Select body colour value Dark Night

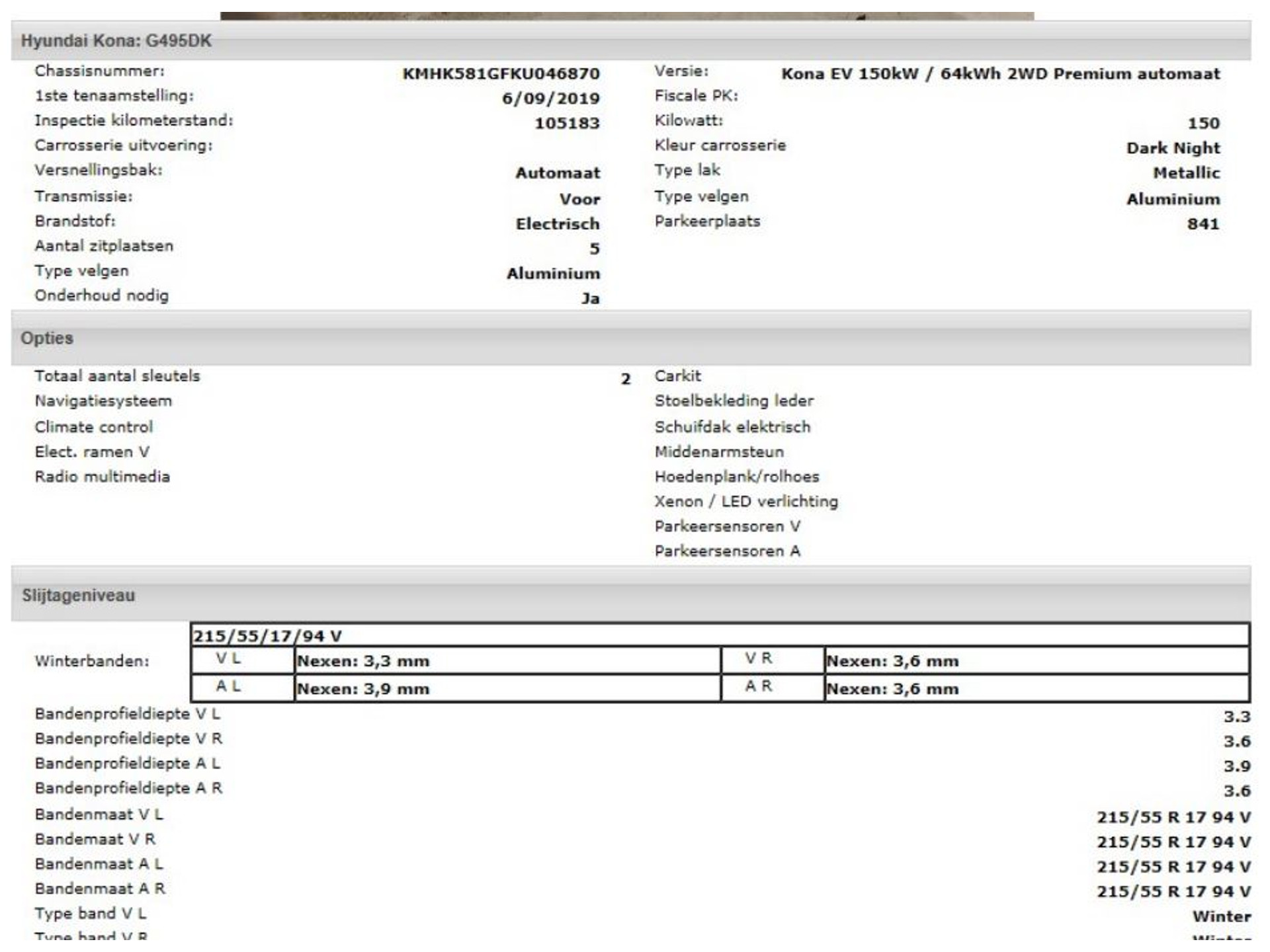1173,148
